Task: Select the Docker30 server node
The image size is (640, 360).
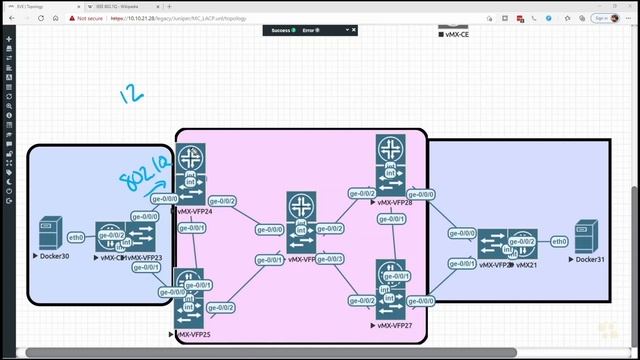Action: tap(51, 233)
